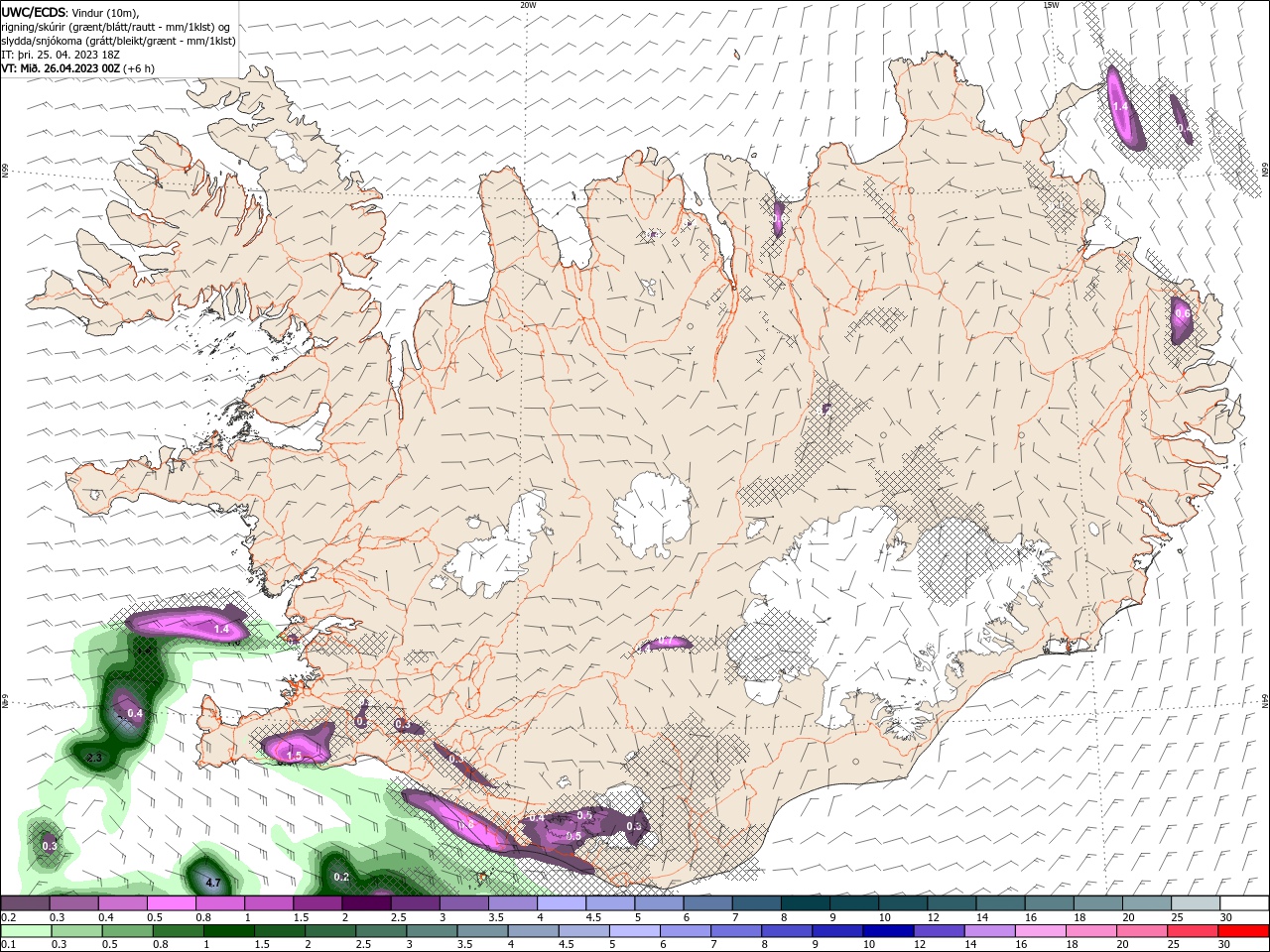Select the 'rigning/skúrir' legend description line
This screenshot has width=1270, height=952.
point(115,26)
